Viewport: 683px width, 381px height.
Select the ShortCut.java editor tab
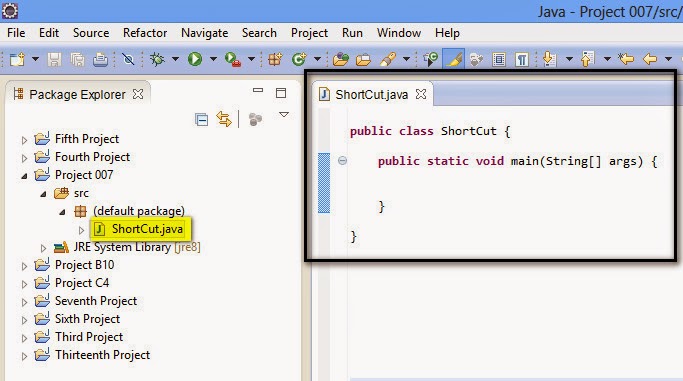(372, 94)
